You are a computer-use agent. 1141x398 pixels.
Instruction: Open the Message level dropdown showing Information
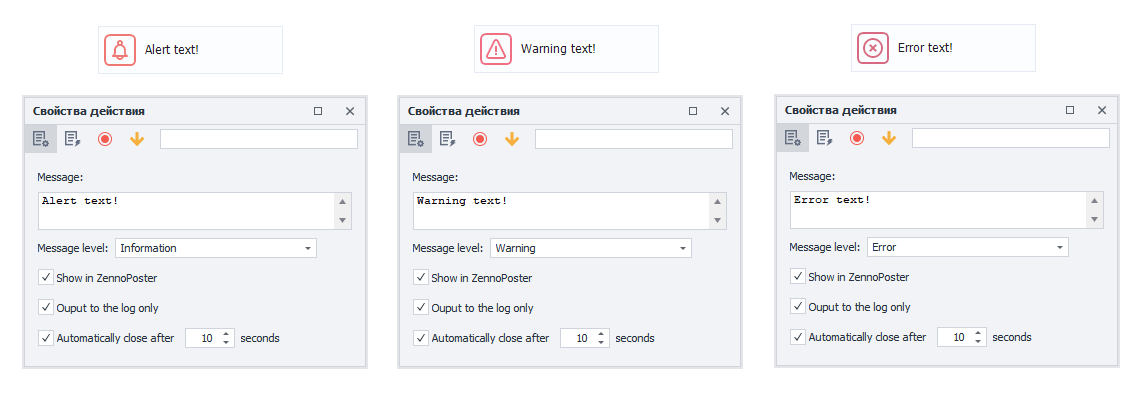coord(216,248)
